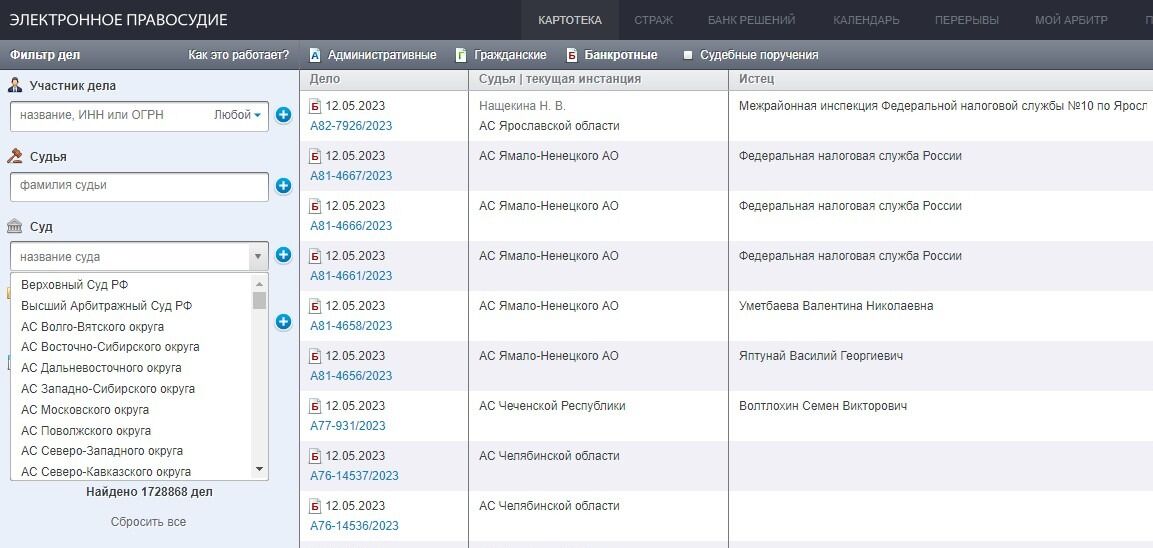Filter by Гражданские cases
The width and height of the screenshot is (1153, 548).
coord(501,55)
